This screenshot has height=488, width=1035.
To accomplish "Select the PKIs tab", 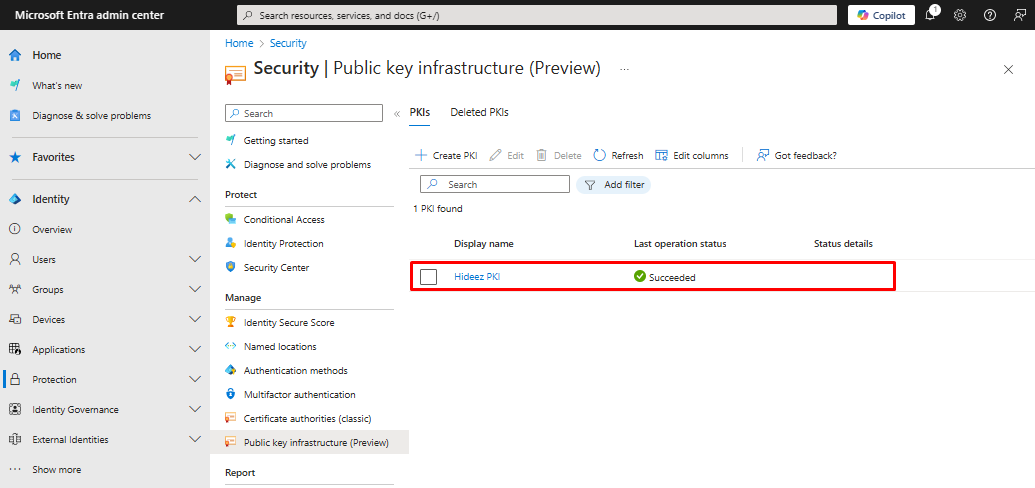I will 420,113.
